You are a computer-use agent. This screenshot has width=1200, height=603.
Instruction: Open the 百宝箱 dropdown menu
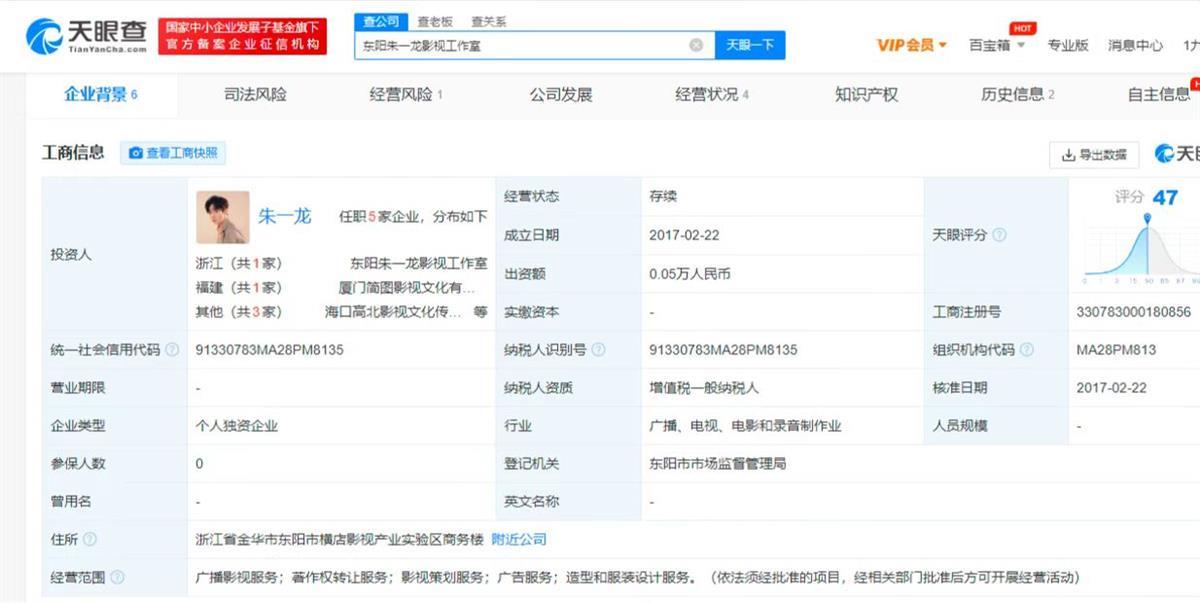[x=997, y=45]
